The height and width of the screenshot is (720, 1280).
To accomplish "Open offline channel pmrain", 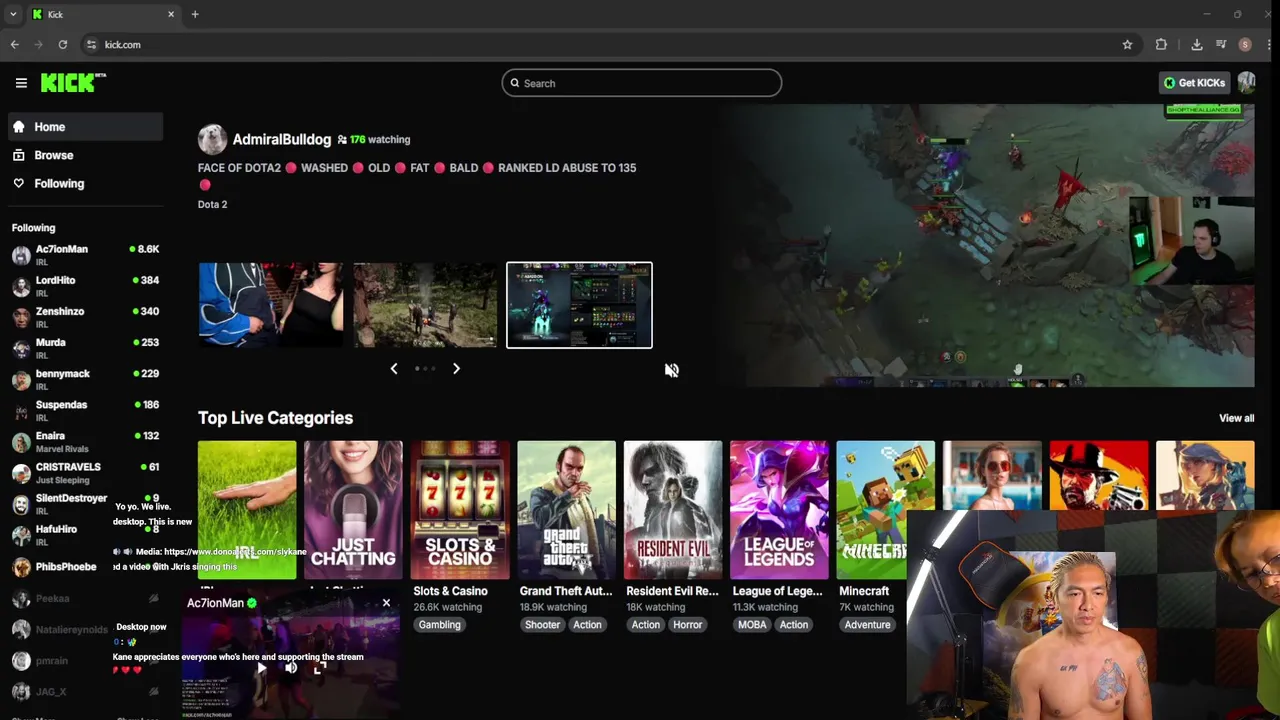I will tap(85, 660).
